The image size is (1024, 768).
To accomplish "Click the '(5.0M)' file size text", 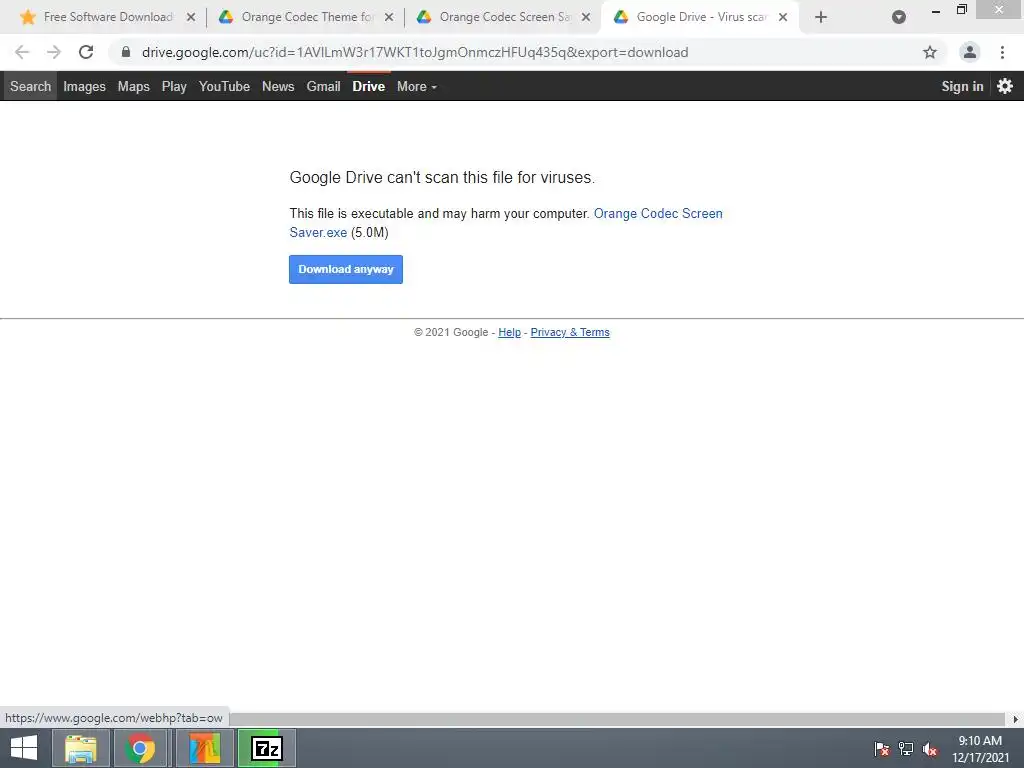I will pos(370,232).
